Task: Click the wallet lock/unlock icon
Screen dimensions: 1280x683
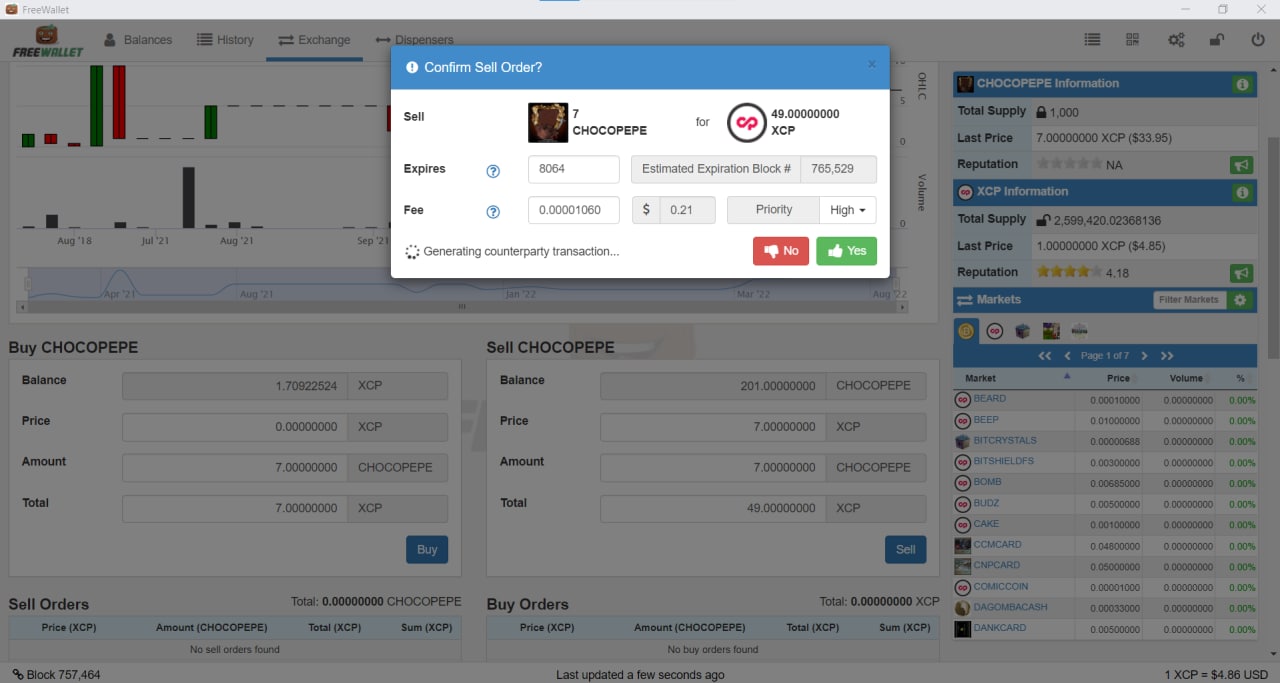Action: [x=1217, y=40]
